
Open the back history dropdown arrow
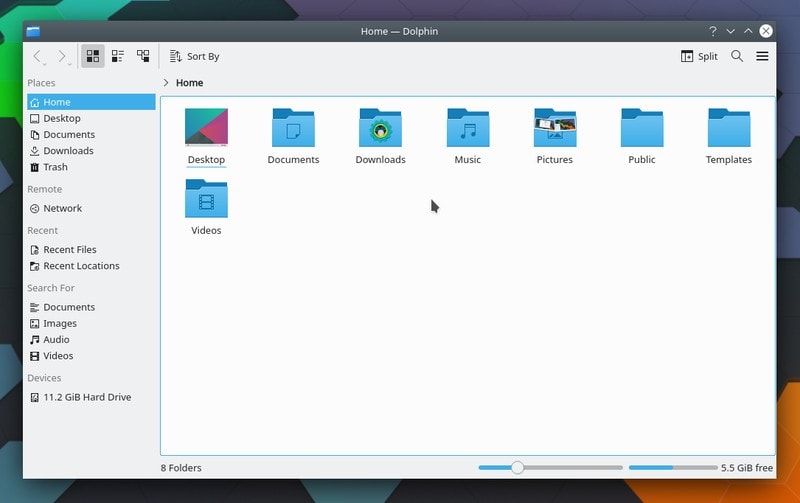(x=45, y=65)
